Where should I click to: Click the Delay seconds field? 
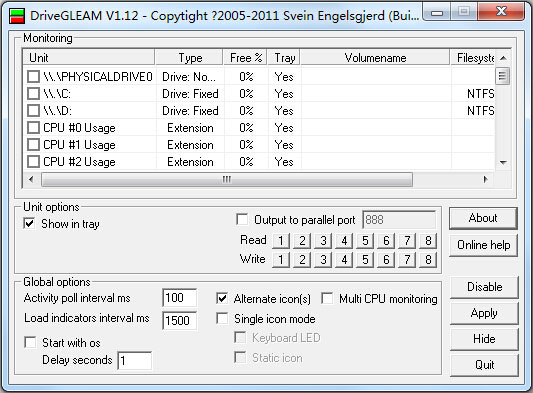click(x=135, y=360)
